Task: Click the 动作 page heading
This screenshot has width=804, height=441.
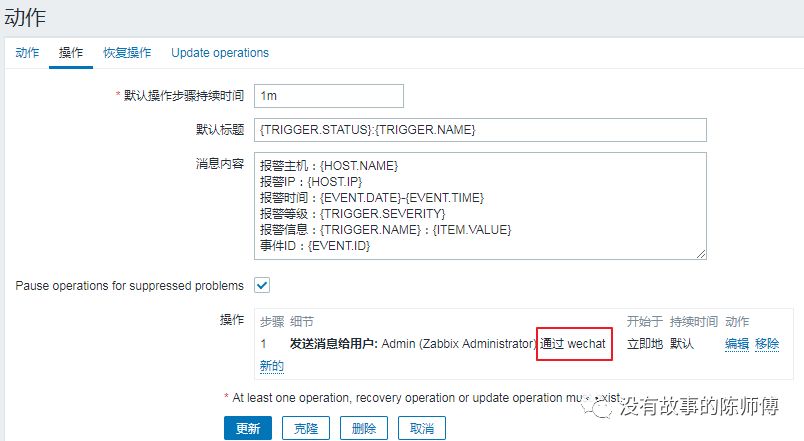Action: pos(26,17)
